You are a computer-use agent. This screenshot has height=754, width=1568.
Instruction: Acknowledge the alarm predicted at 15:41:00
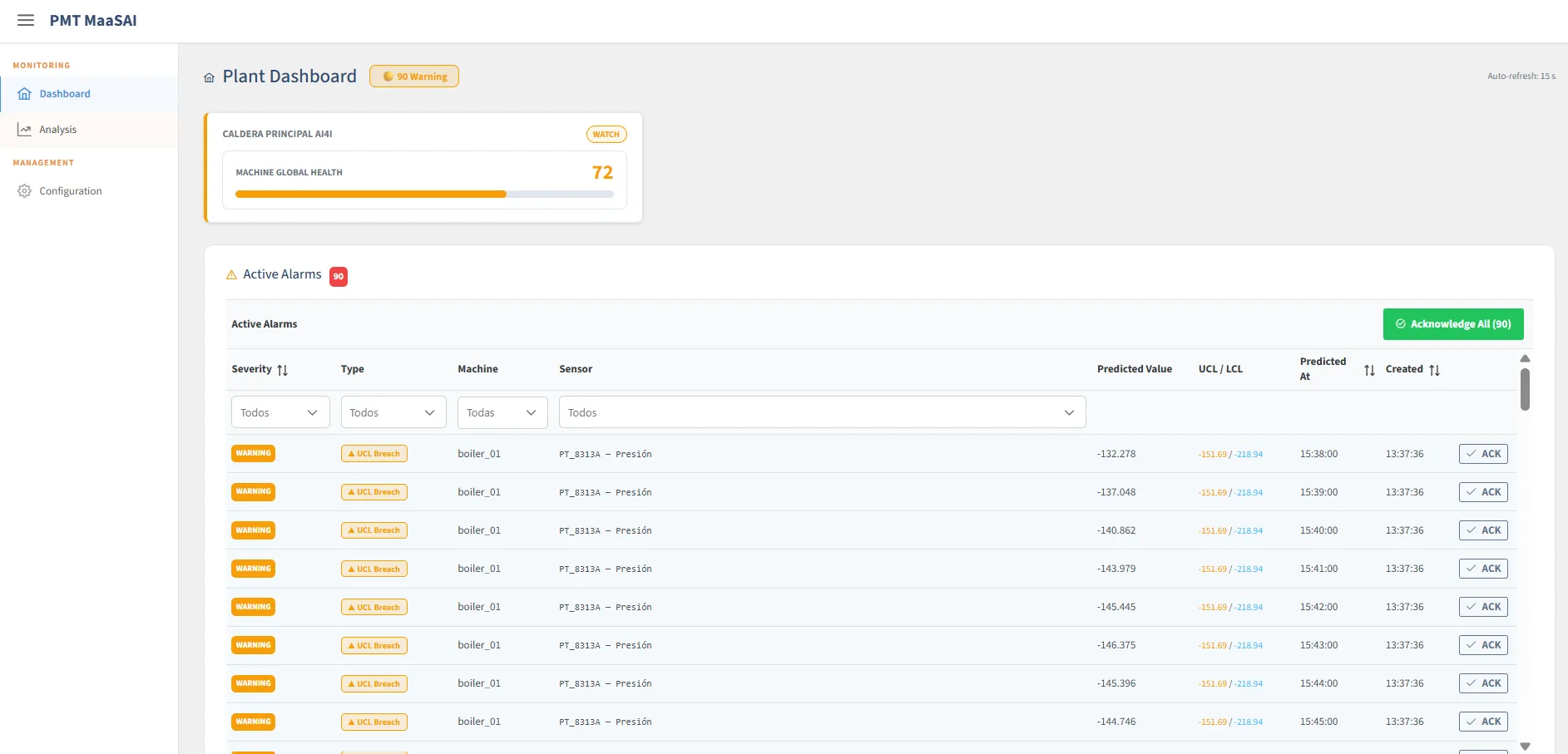[1483, 569]
